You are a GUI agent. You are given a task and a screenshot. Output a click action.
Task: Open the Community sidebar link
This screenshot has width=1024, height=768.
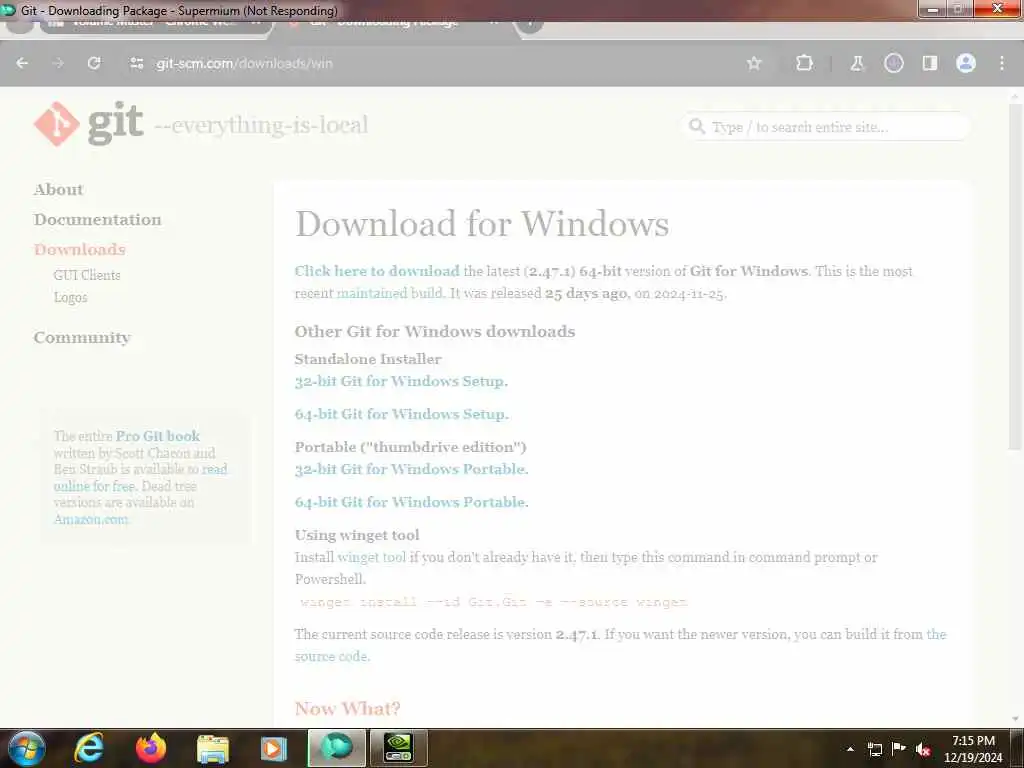pyautogui.click(x=82, y=338)
